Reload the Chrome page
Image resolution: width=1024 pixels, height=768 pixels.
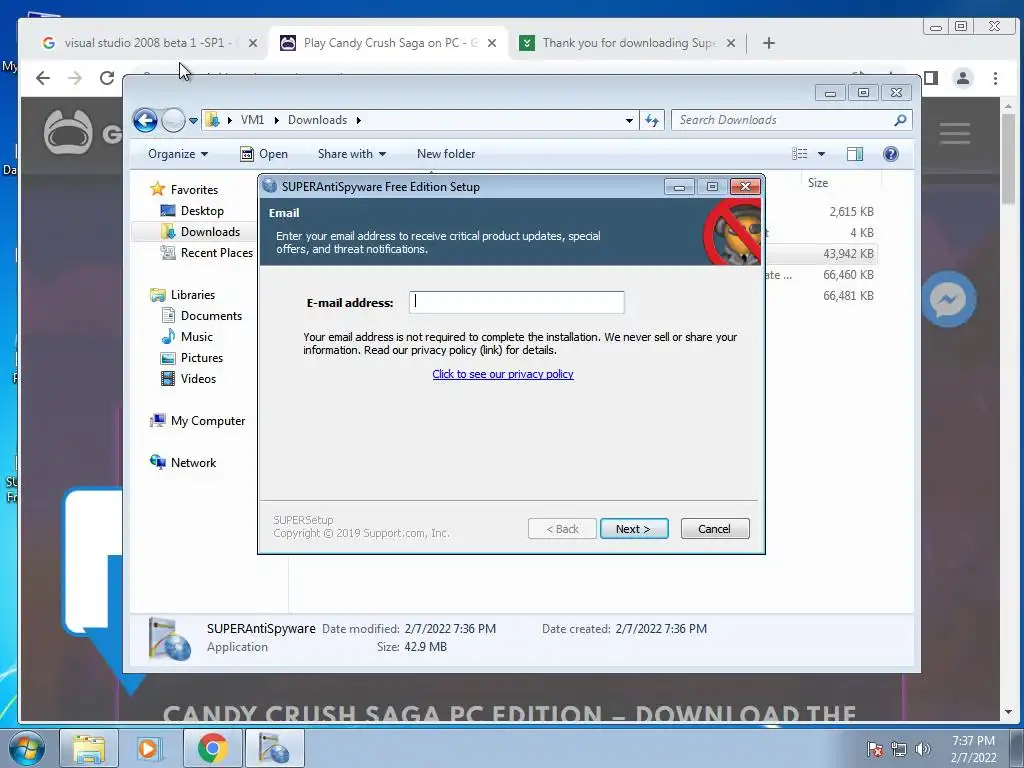(107, 78)
